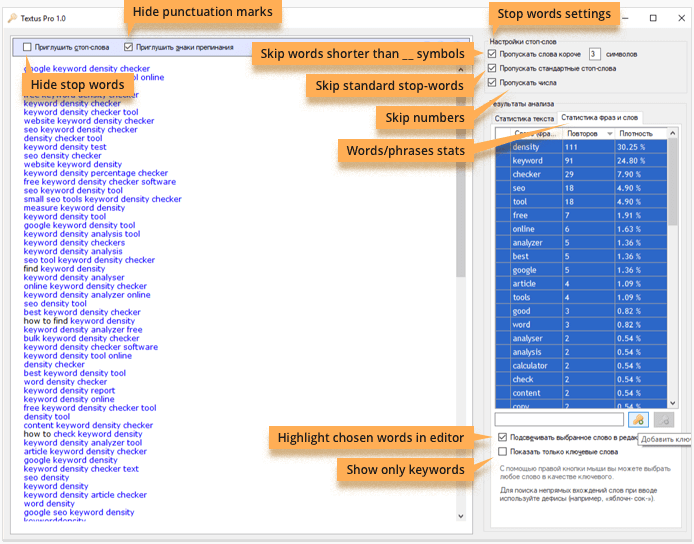The width and height of the screenshot is (694, 544).
Task: Click the greyed-out remove keyword button
Action: (x=663, y=420)
